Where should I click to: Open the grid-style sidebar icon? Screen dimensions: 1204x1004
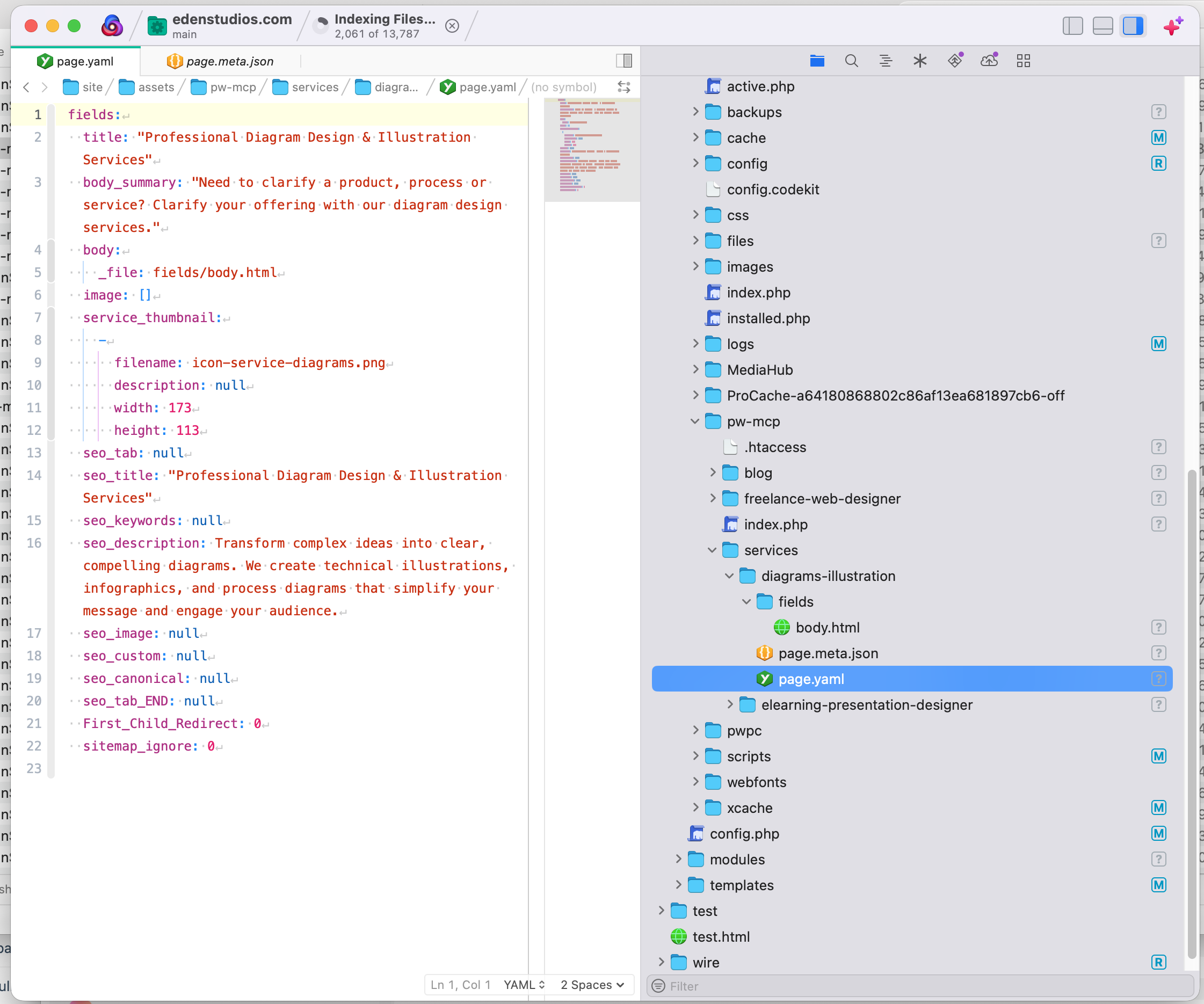pos(1024,61)
